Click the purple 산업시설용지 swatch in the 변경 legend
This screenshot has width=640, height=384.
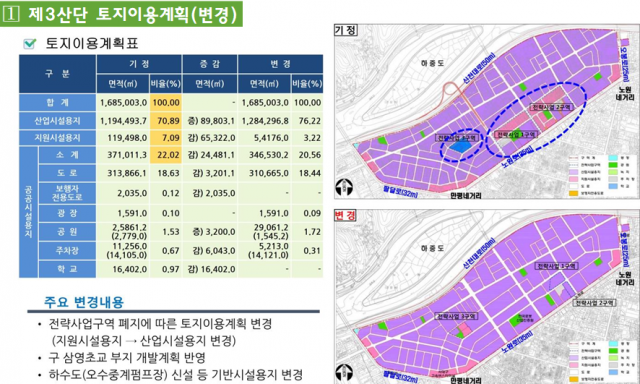[574, 357]
